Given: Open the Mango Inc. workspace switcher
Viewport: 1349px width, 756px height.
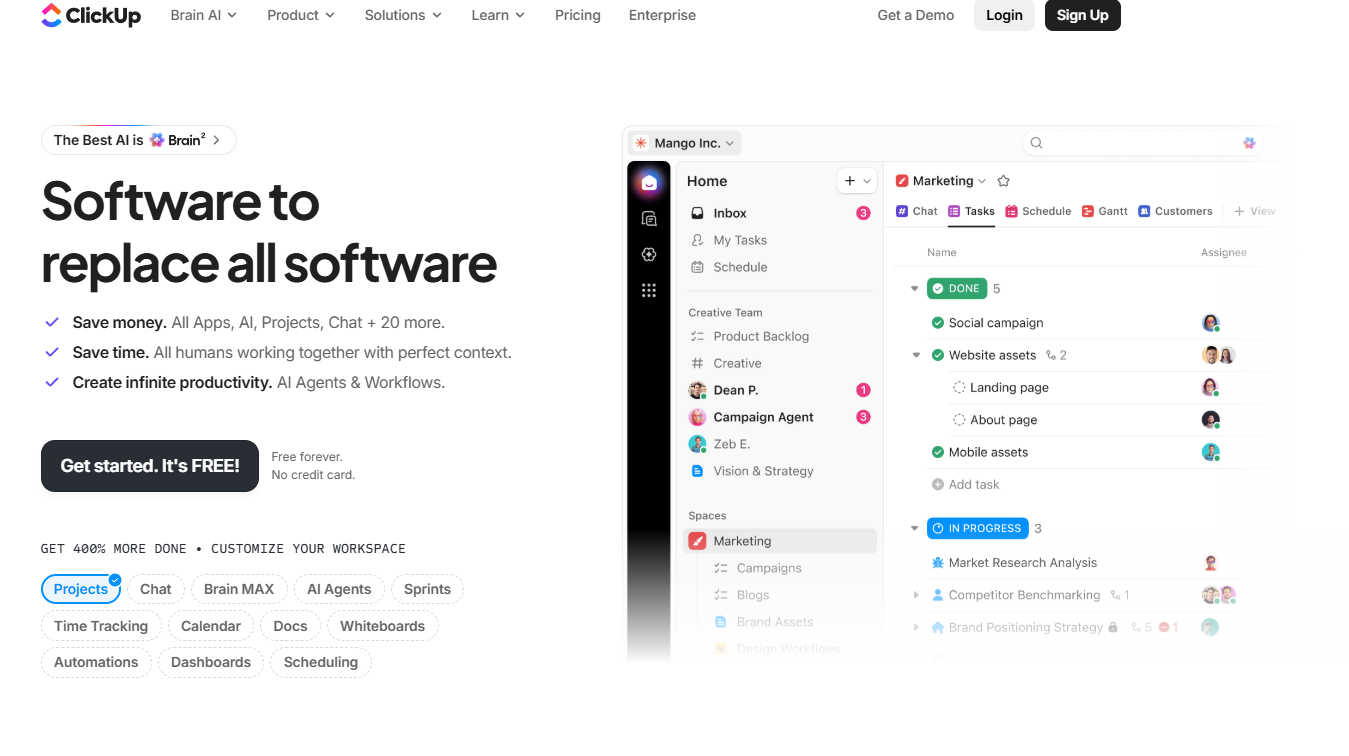Looking at the screenshot, I should (x=685, y=143).
